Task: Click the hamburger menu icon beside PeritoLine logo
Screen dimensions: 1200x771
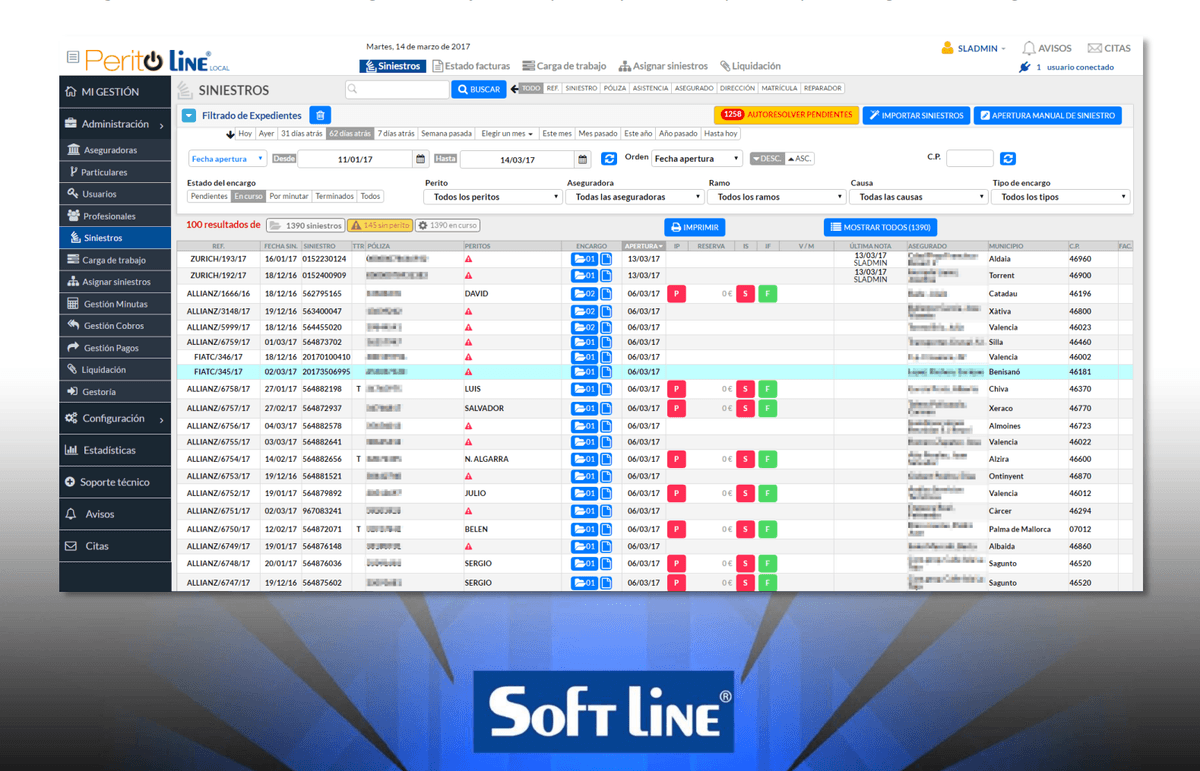Action: (x=72, y=57)
